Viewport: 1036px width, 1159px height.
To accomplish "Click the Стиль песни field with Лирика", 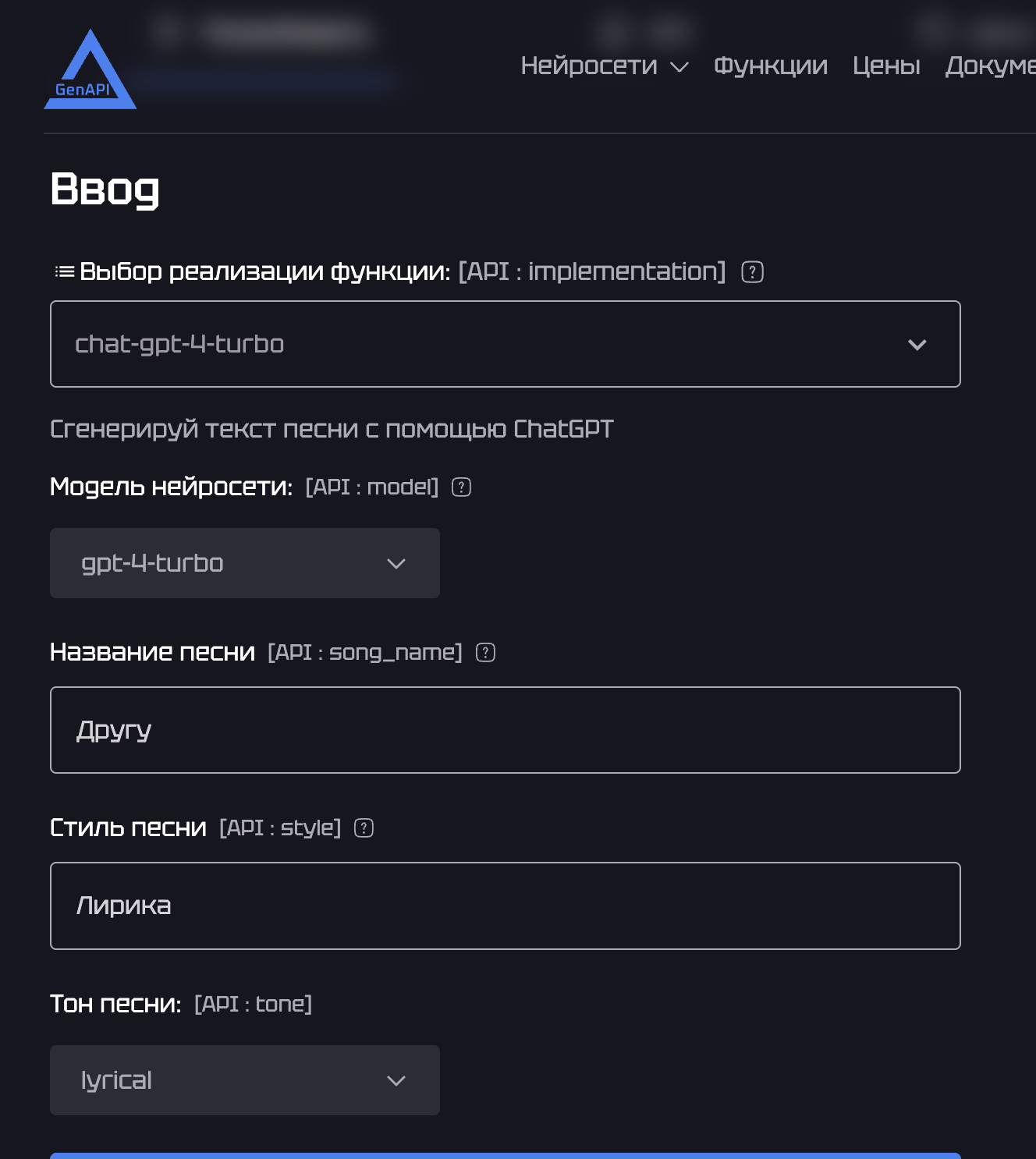I will tap(506, 906).
